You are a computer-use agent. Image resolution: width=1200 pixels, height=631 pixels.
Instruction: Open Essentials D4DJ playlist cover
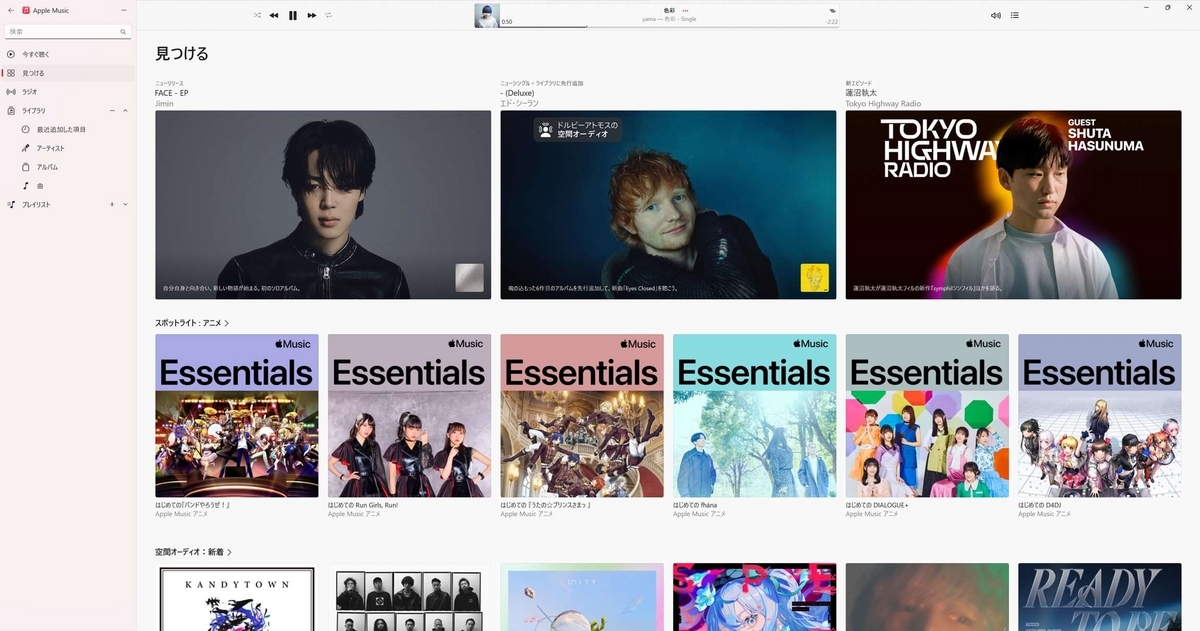tap(1099, 415)
